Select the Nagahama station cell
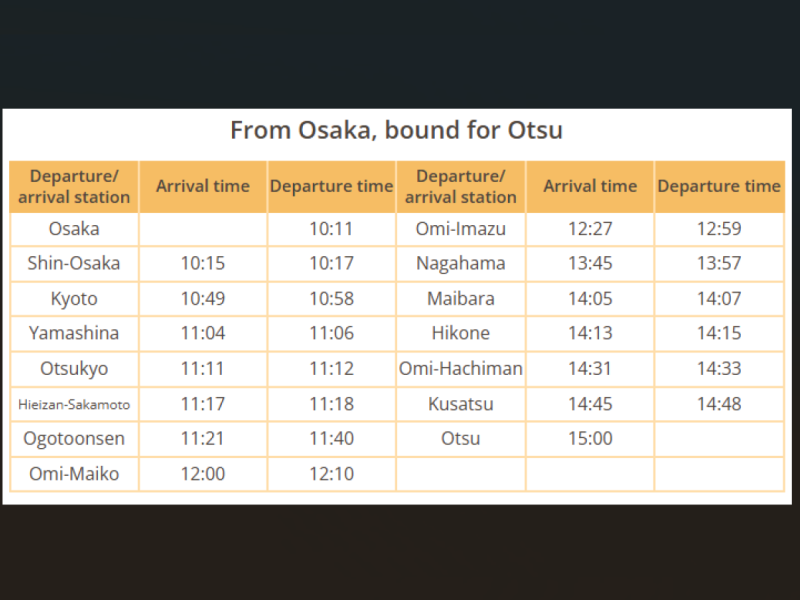This screenshot has width=800, height=600. point(461,264)
